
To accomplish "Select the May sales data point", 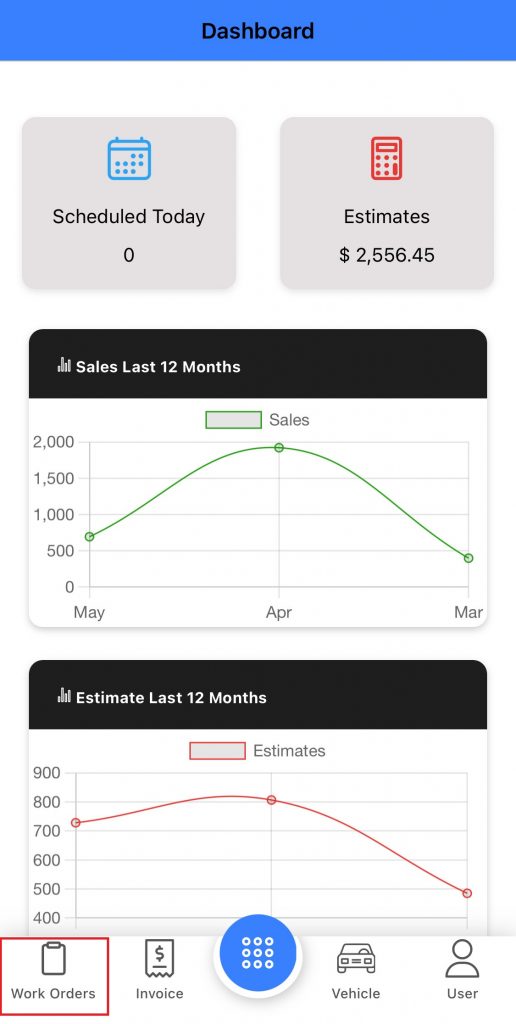I will point(89,537).
